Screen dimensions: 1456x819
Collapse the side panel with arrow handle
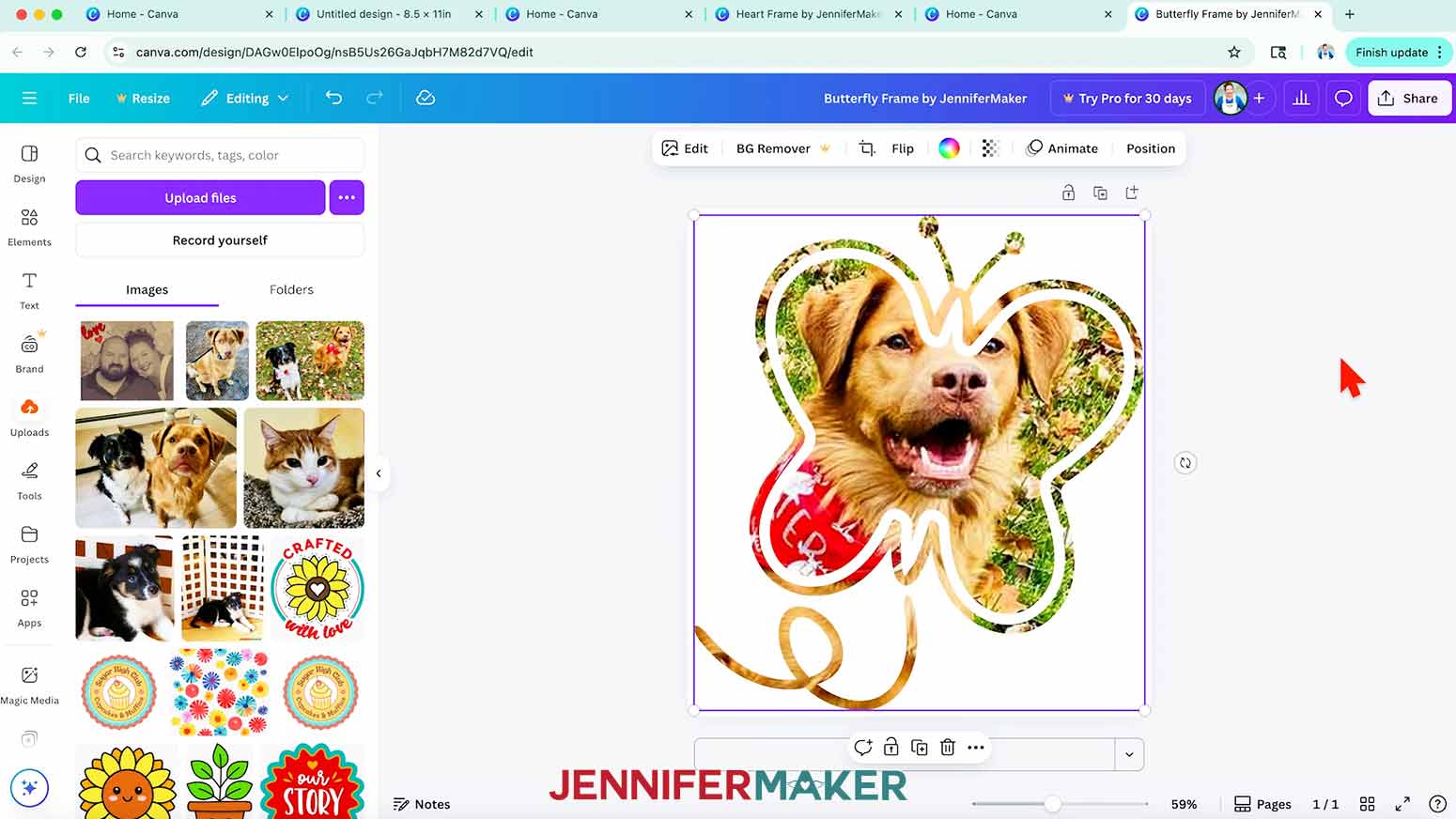coord(379,473)
